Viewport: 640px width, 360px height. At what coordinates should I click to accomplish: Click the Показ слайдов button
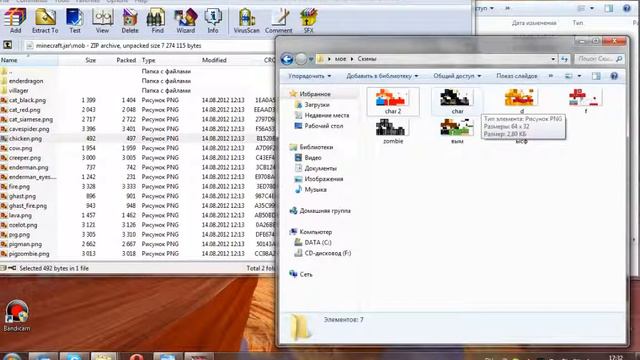517,76
